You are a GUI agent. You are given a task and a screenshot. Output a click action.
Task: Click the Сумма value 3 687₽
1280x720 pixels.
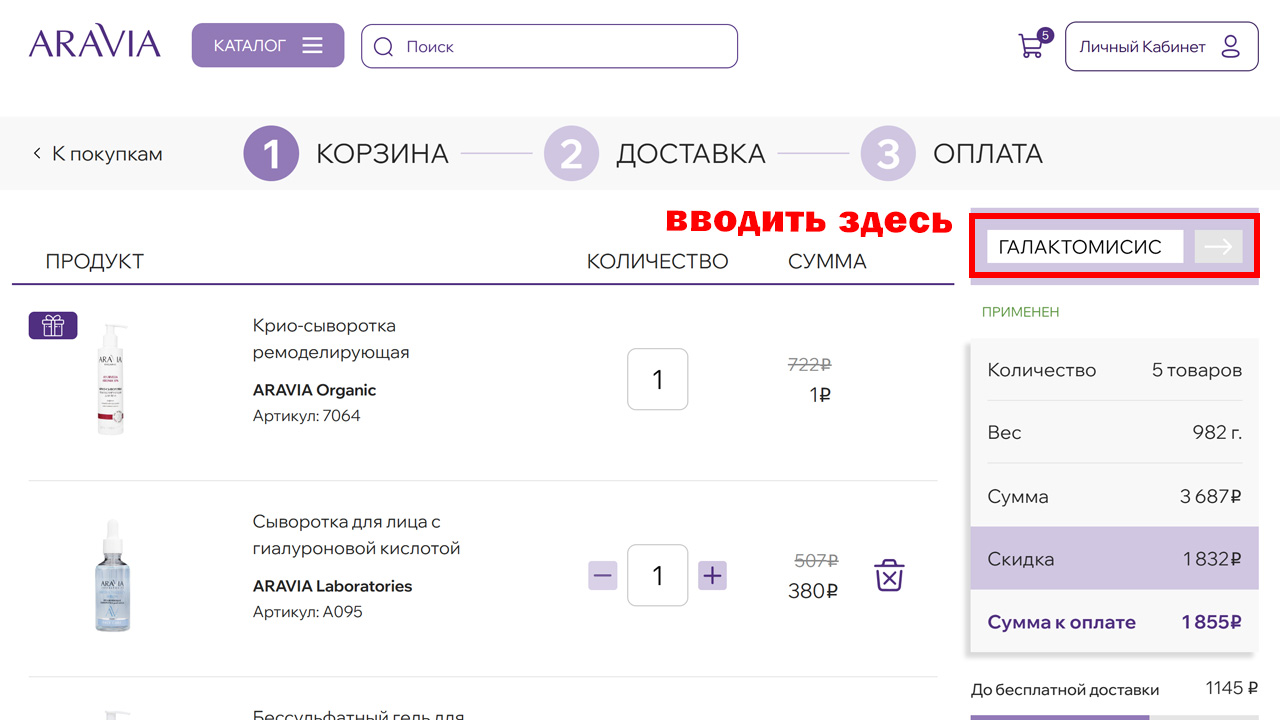[1211, 496]
